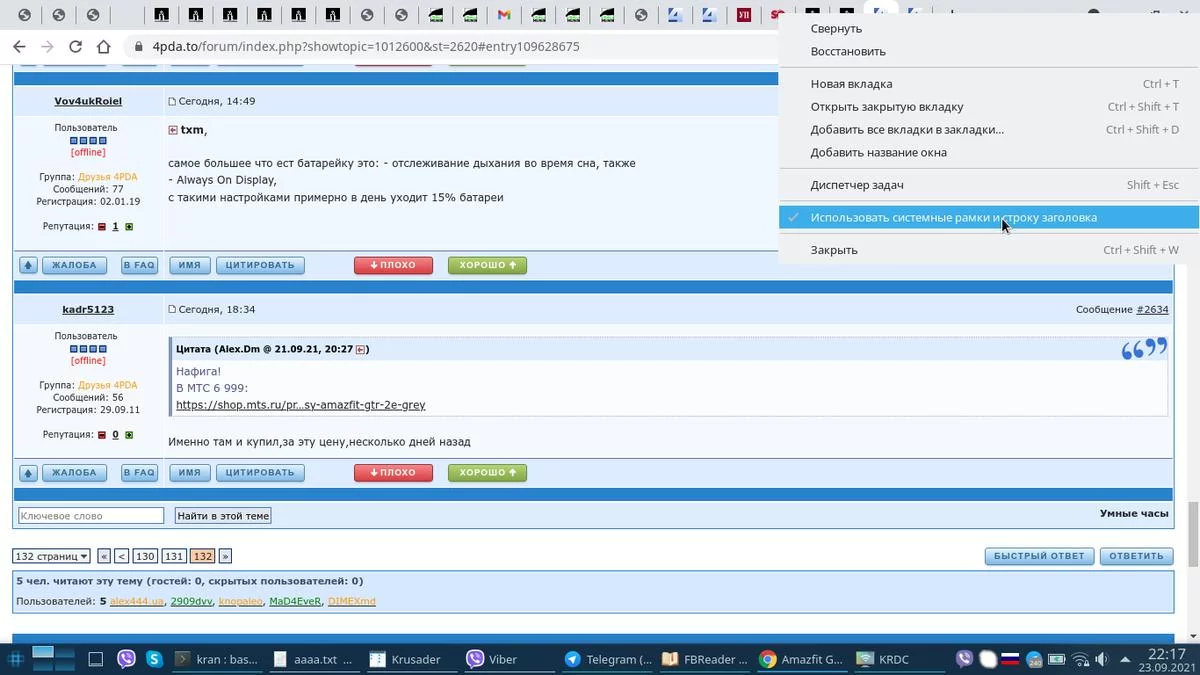1200x675 pixels.
Task: Rate kadr5123's post ХОРОШО
Action: coord(487,473)
